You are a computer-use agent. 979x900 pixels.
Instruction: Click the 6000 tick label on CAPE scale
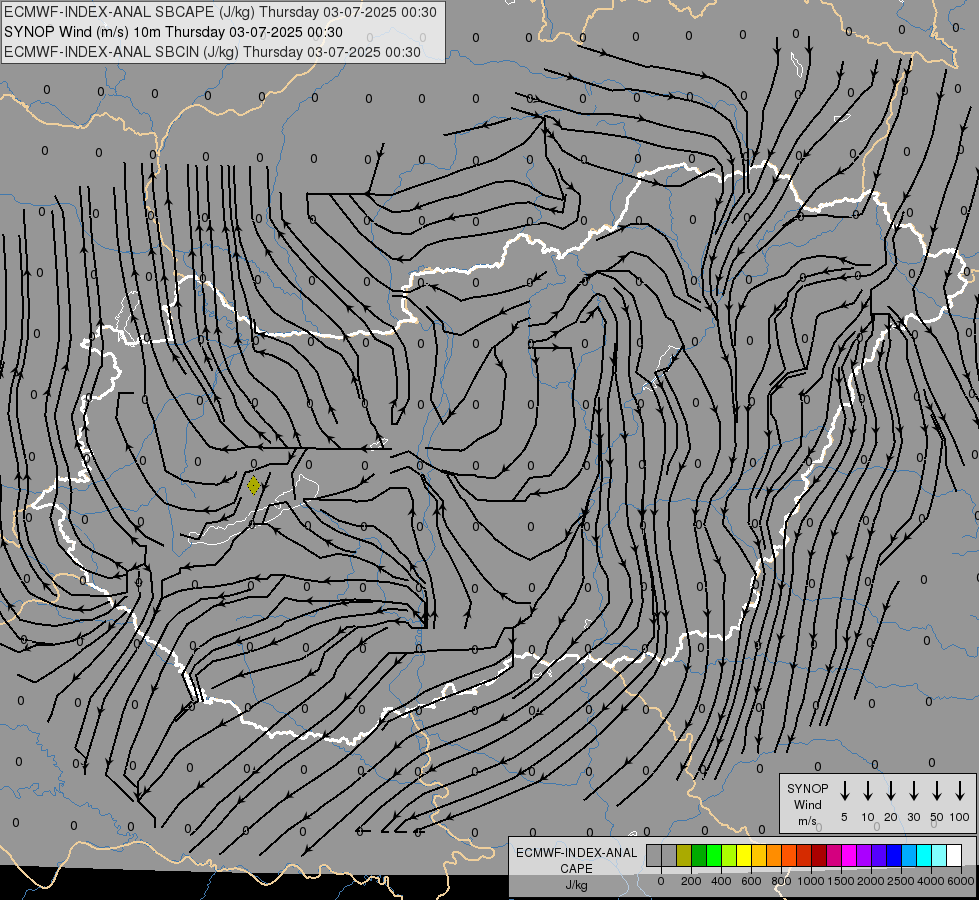click(x=961, y=881)
